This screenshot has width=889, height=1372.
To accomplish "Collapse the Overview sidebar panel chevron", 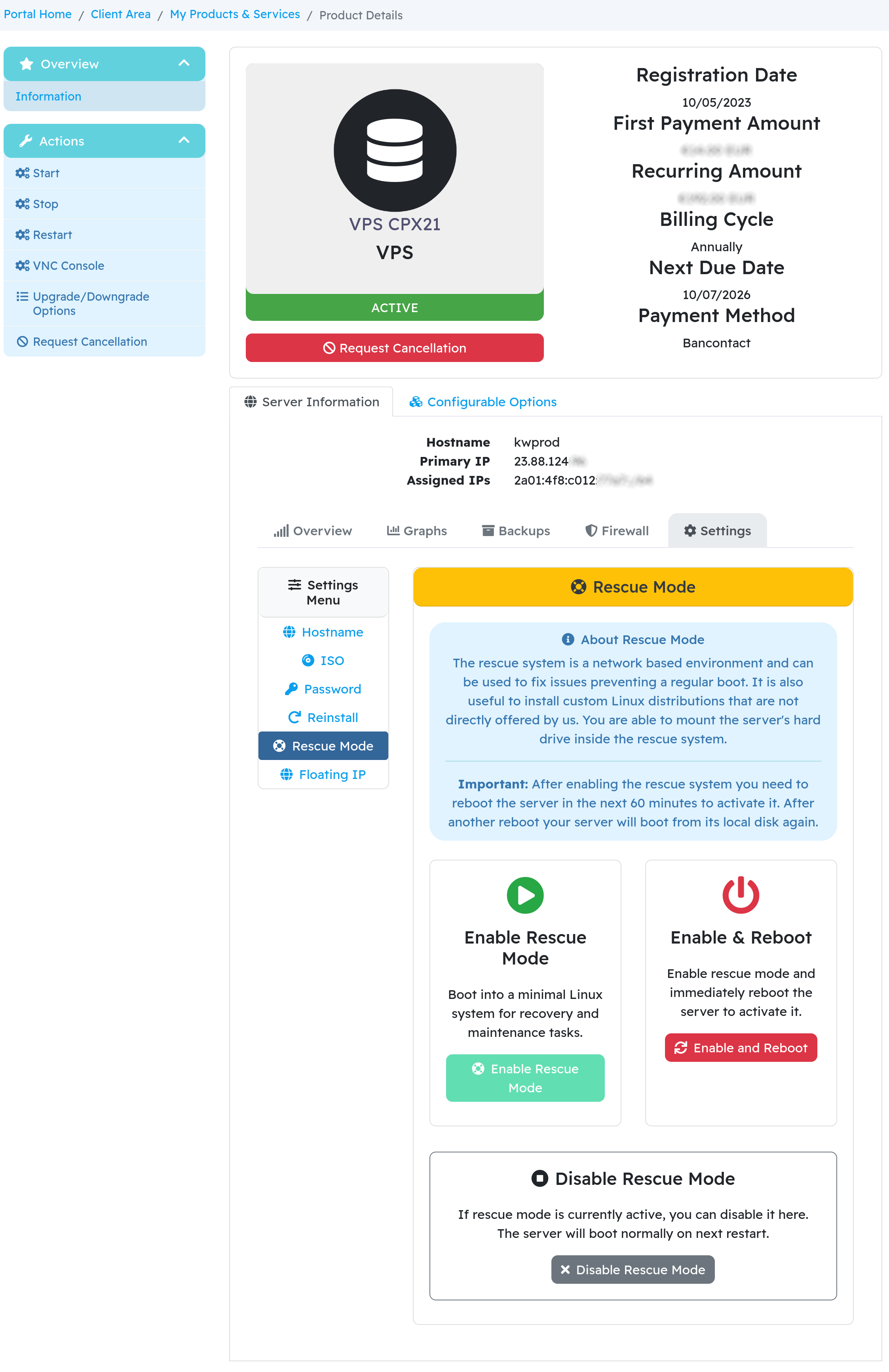I will tap(184, 63).
